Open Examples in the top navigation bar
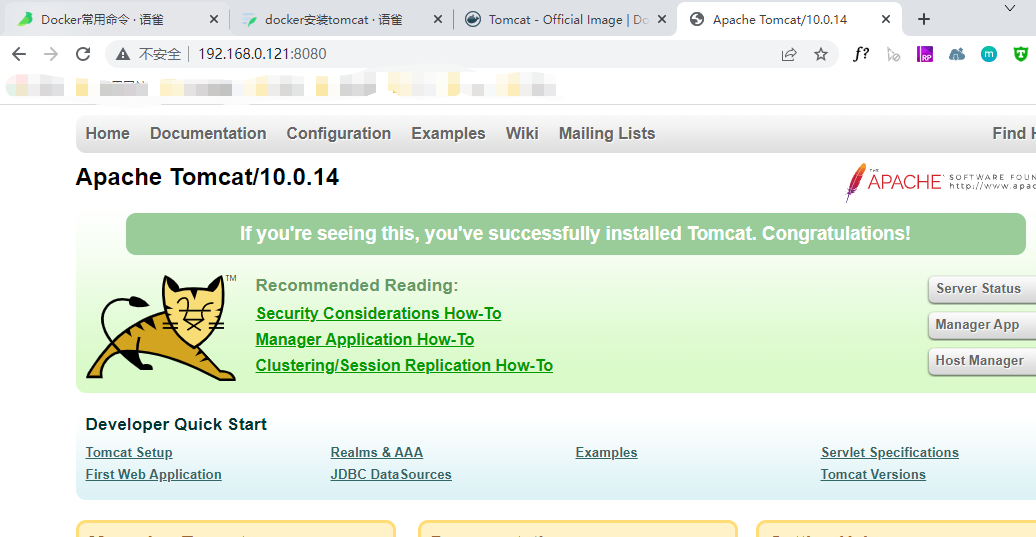Viewport: 1036px width, 537px height. [x=449, y=133]
